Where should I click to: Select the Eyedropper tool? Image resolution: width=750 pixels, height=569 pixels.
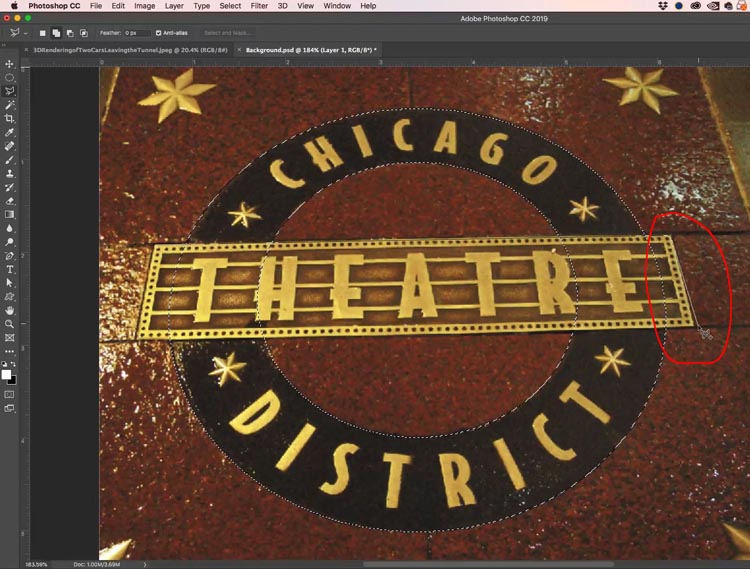10,132
